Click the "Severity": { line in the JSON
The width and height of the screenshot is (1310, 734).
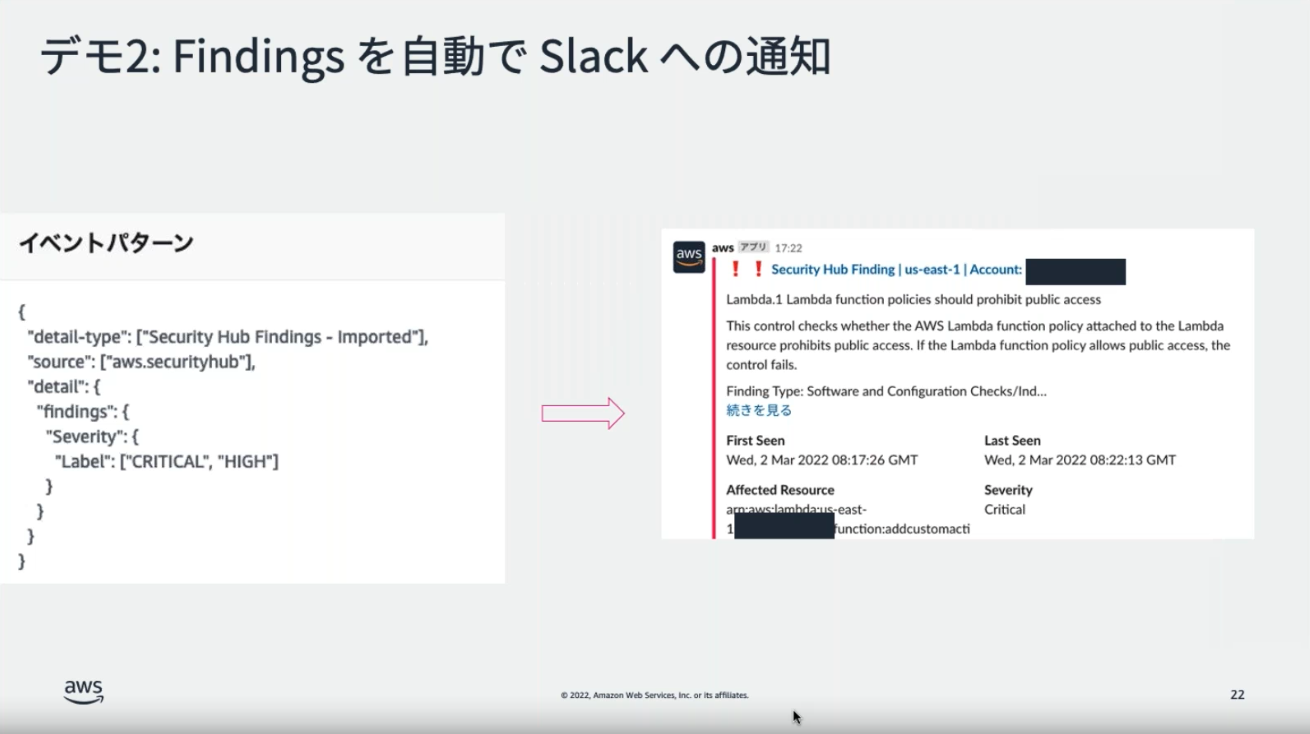92,436
